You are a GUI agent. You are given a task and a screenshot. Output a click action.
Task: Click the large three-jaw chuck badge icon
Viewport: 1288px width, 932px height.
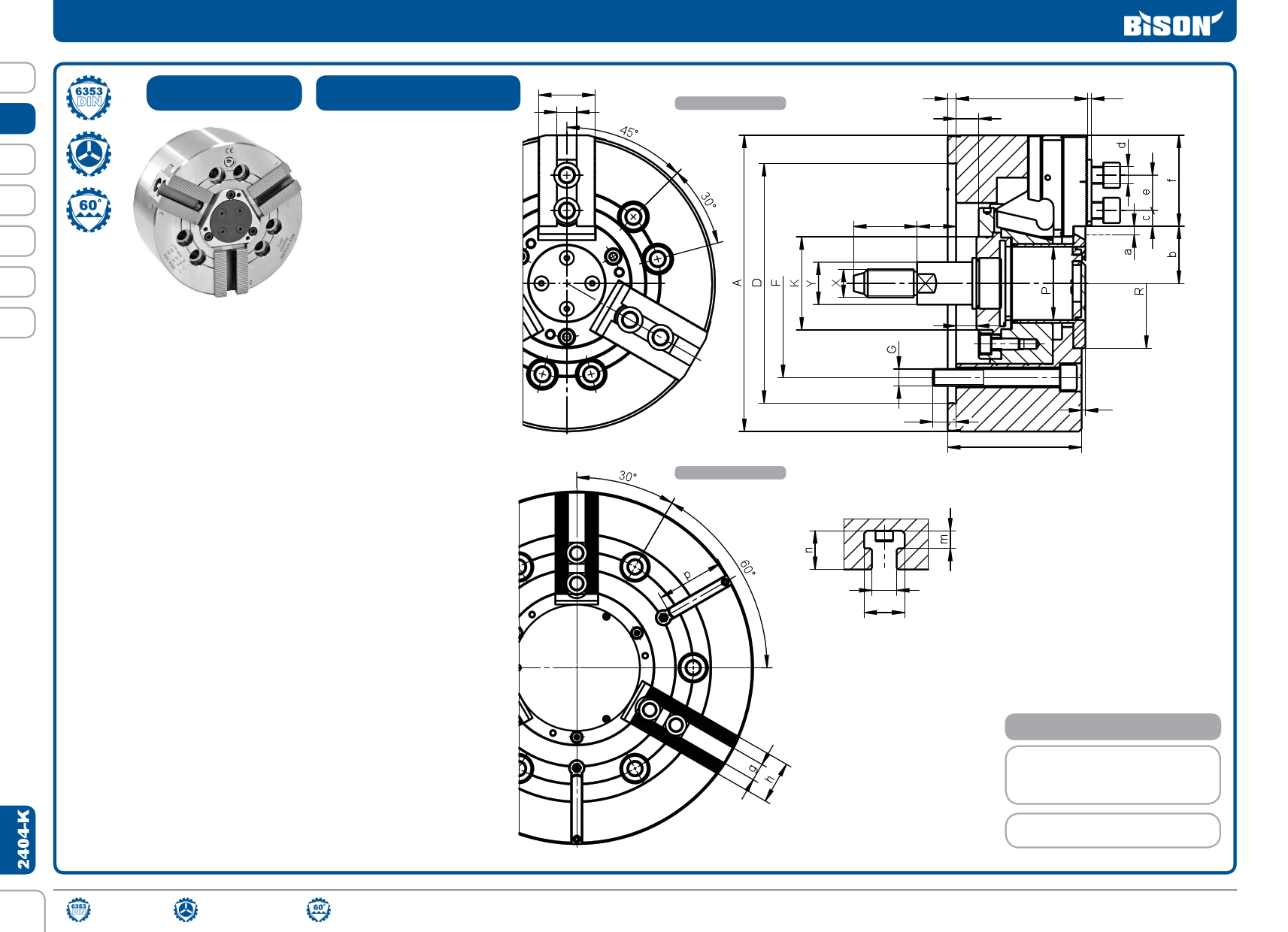[89, 154]
